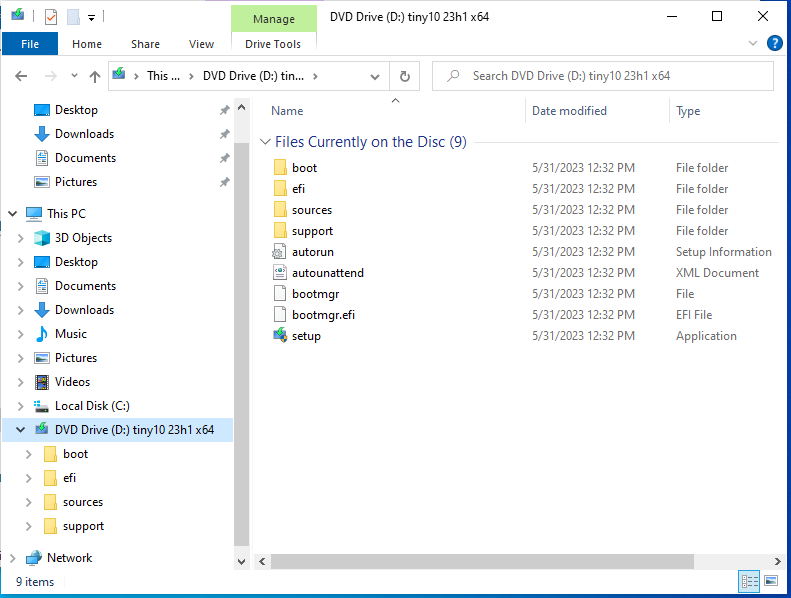
Task: Collapse DVD Drive (D:) tree node
Action: pos(21,430)
